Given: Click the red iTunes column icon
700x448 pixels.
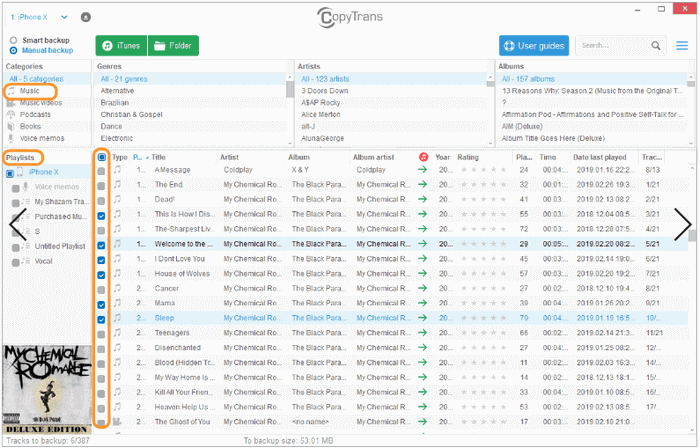Looking at the screenshot, I should click(x=423, y=157).
